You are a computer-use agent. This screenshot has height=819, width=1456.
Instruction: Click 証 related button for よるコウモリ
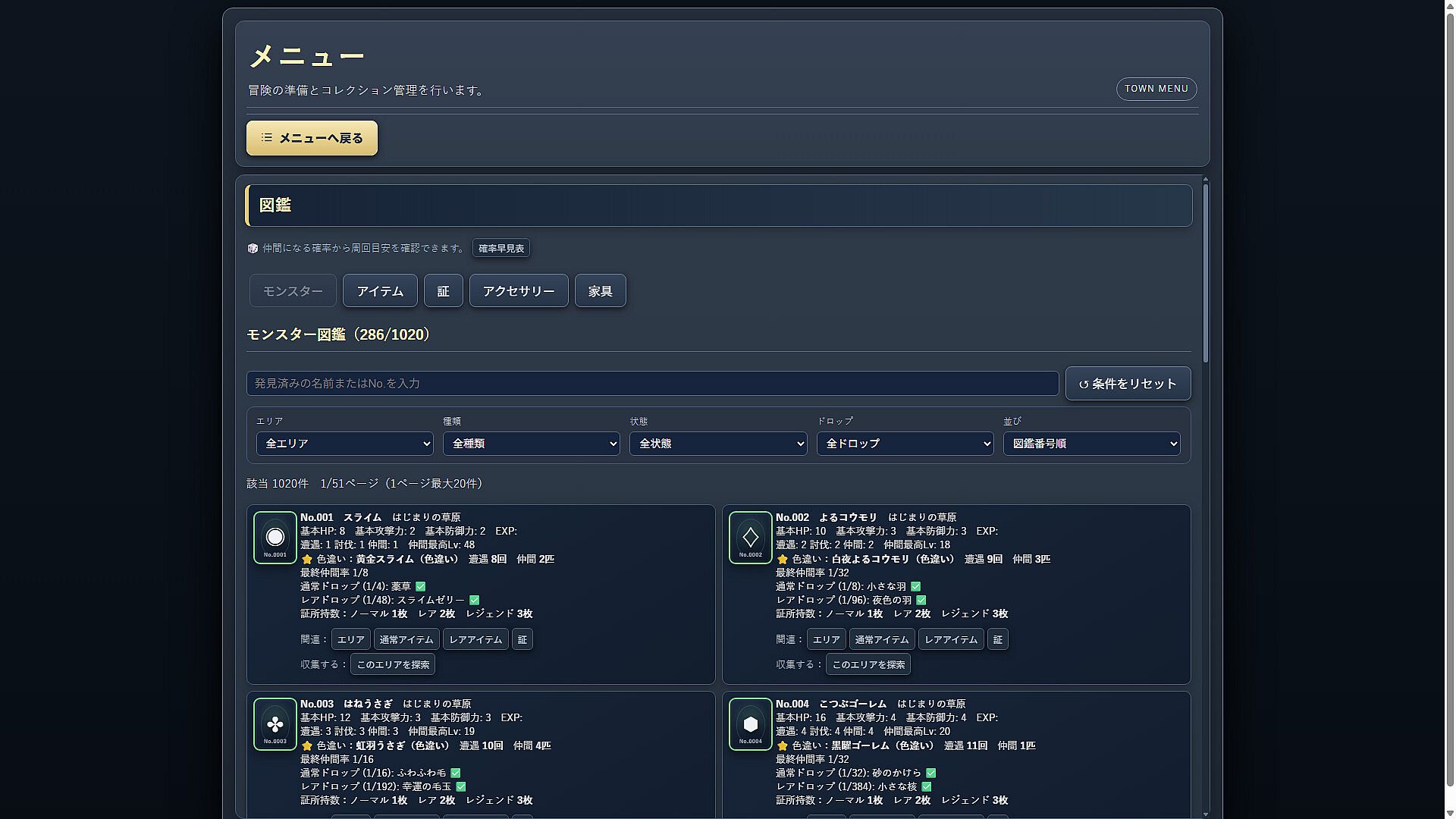(x=998, y=639)
